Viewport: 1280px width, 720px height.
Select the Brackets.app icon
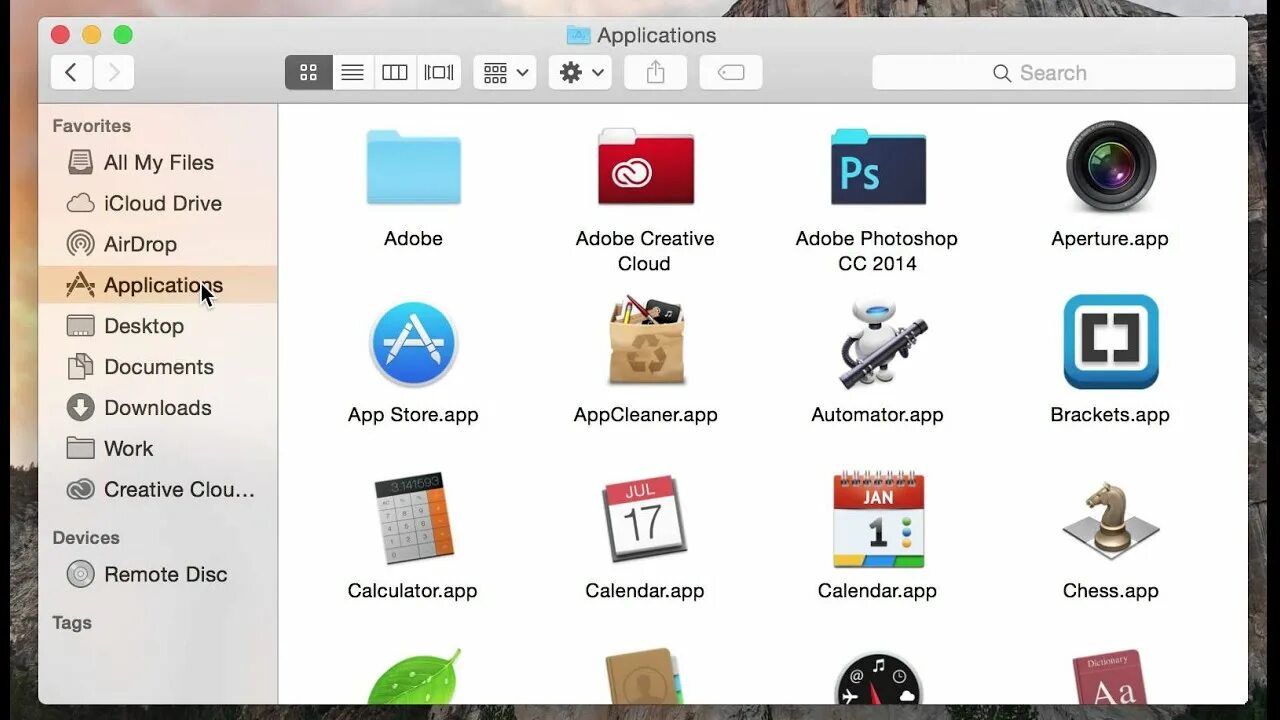pos(1110,342)
